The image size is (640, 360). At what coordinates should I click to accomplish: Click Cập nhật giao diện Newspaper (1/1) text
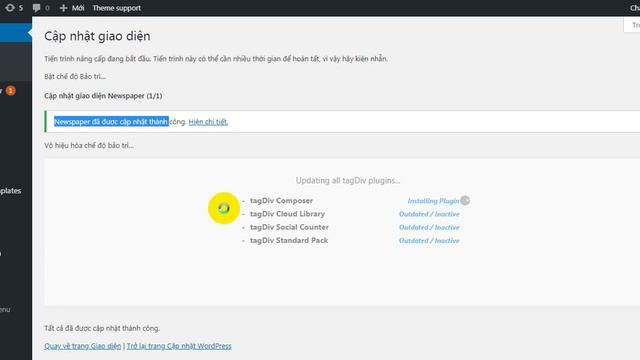103,96
